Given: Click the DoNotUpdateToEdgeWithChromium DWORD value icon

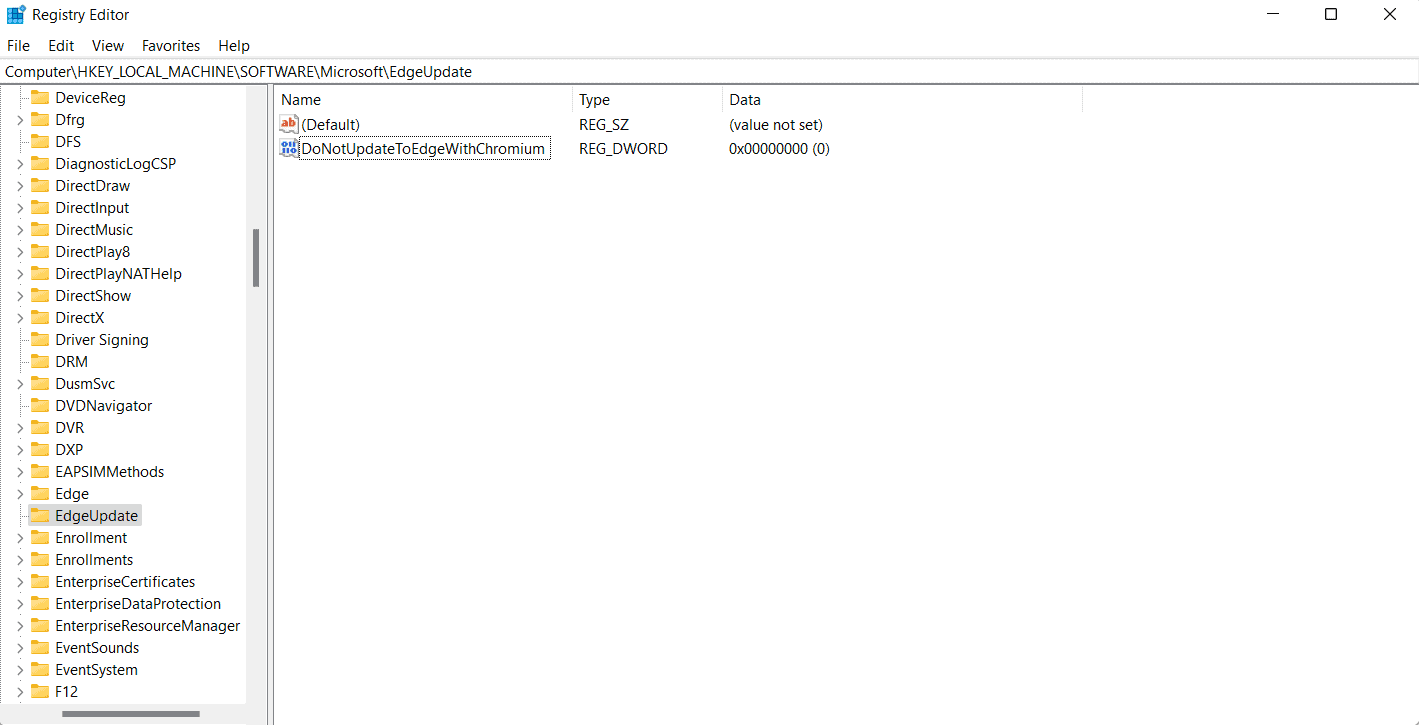Looking at the screenshot, I should [289, 149].
